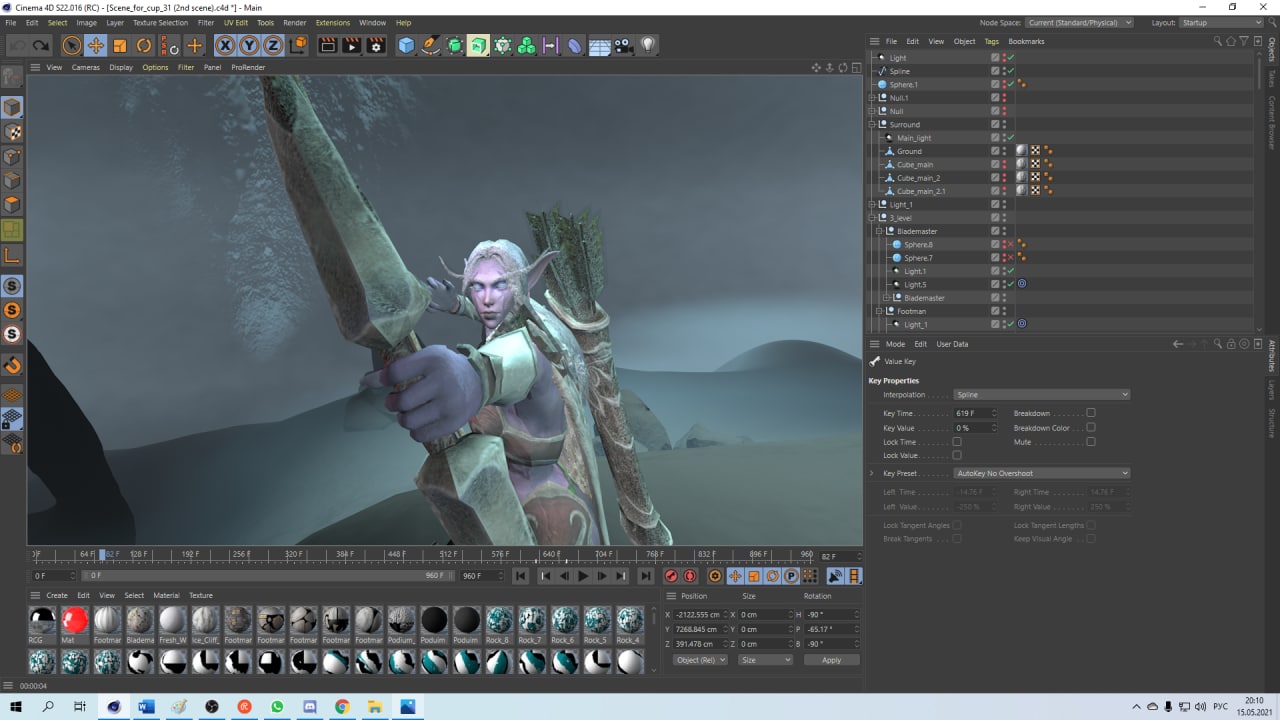Add a Light object from the toolbar
This screenshot has width=1280, height=720.
pyautogui.click(x=648, y=45)
